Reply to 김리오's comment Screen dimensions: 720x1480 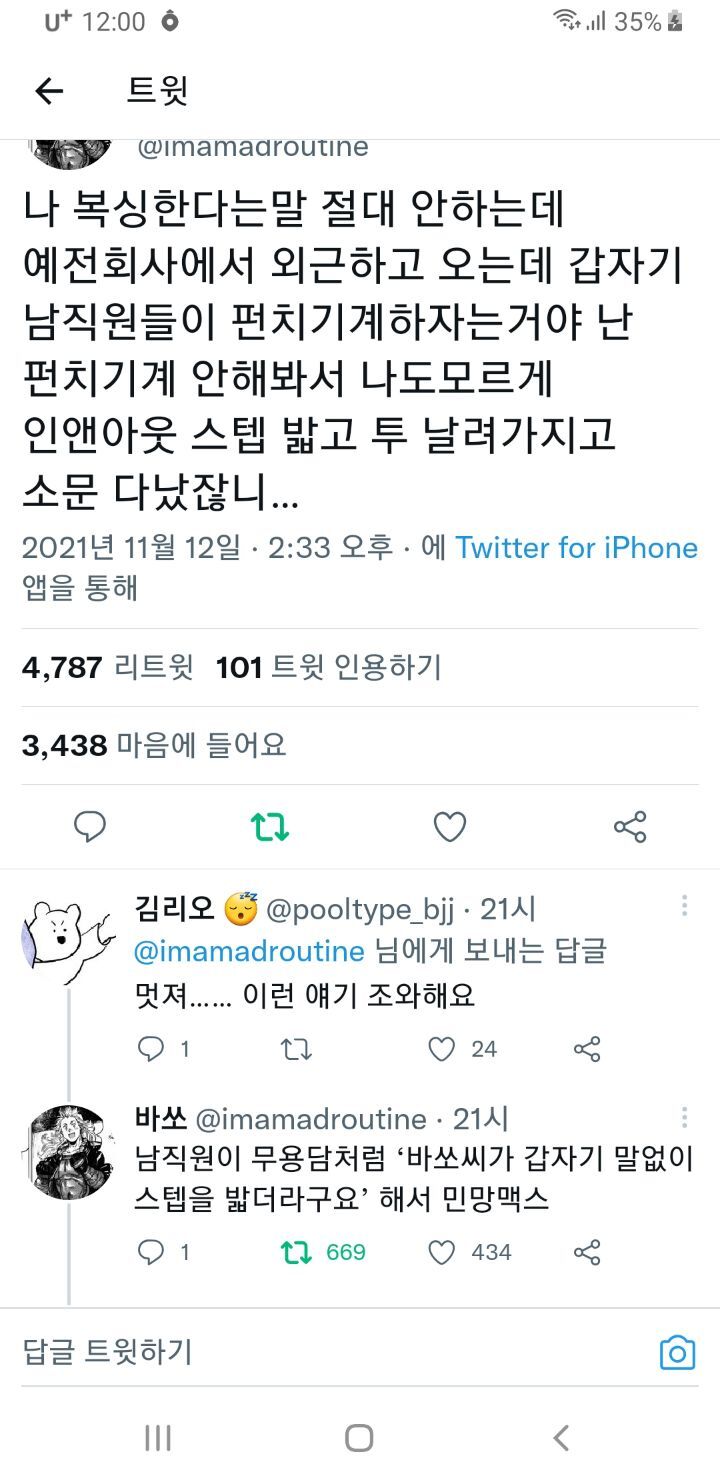tap(150, 1048)
